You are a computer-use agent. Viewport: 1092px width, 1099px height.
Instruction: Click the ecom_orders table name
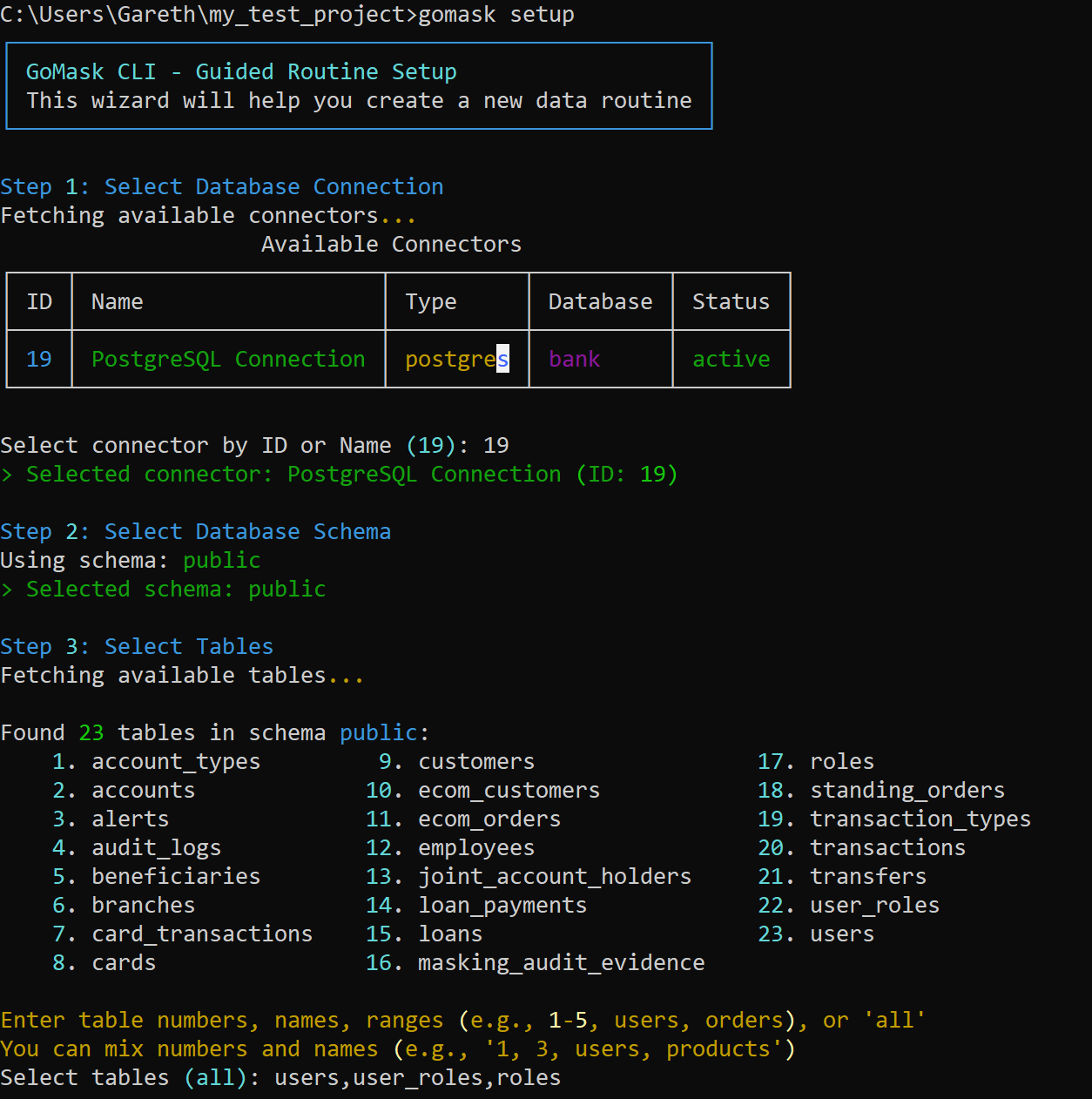[x=489, y=819]
